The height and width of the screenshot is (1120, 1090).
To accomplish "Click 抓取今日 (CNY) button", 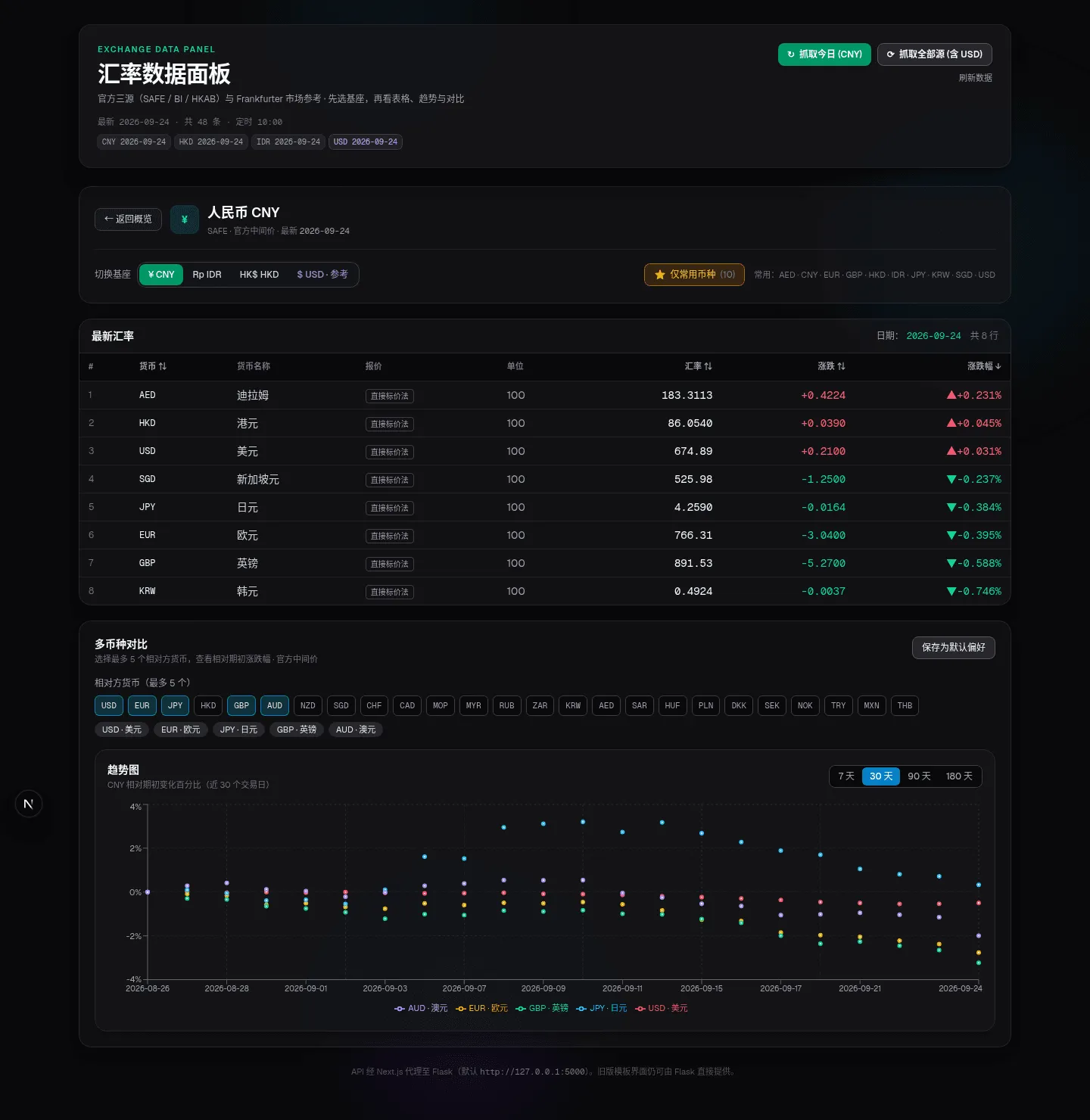I will pyautogui.click(x=824, y=54).
